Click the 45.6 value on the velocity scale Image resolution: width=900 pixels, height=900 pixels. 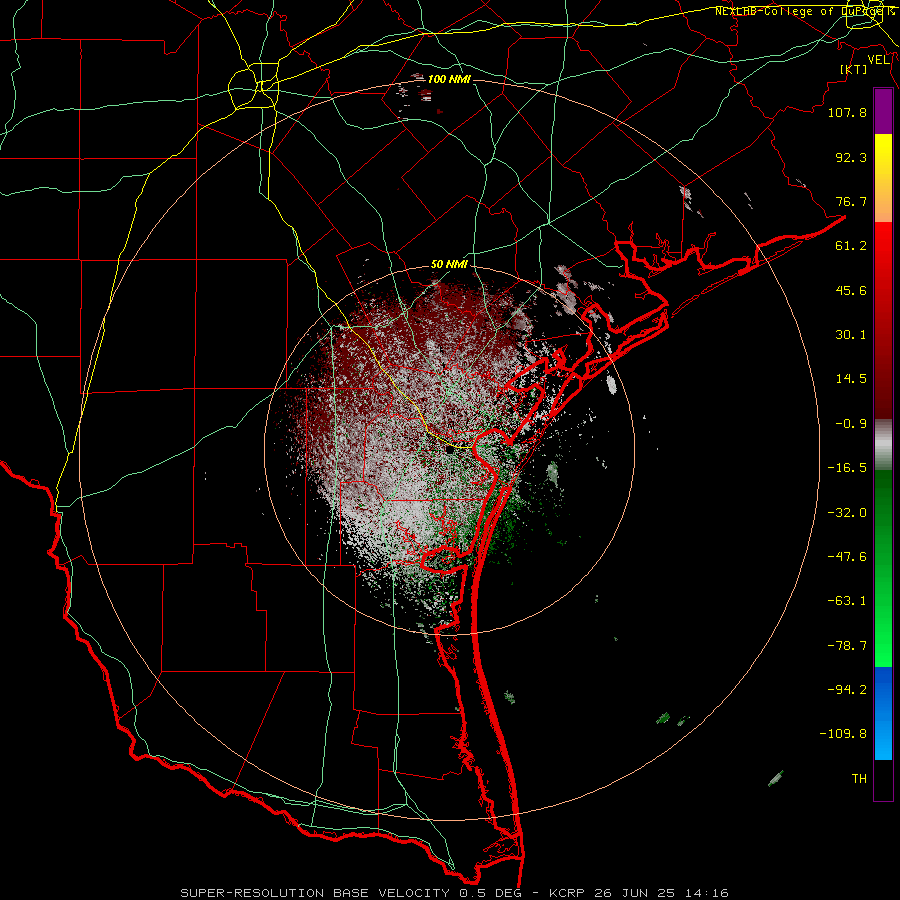tap(851, 290)
